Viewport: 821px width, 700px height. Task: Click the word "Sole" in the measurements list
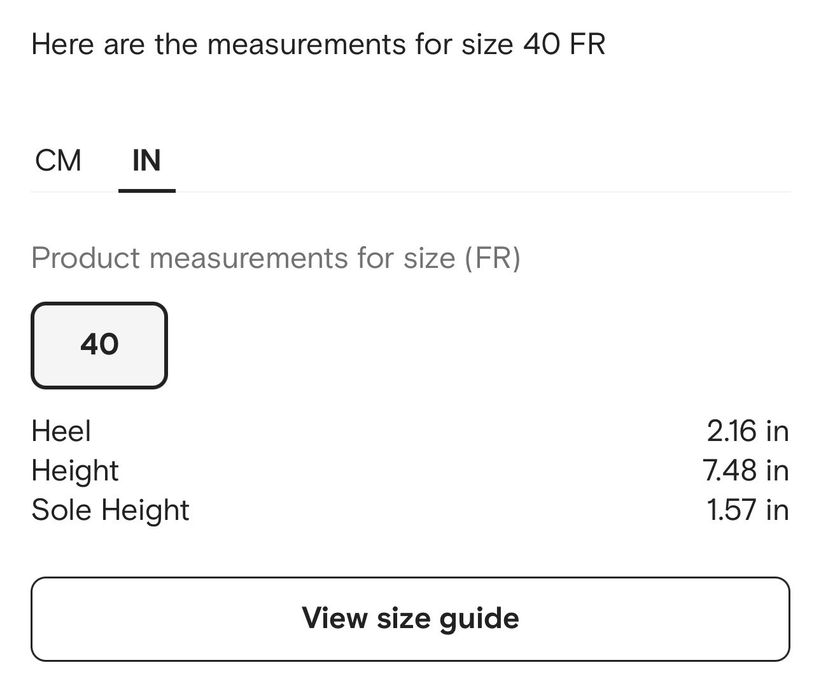coord(59,510)
